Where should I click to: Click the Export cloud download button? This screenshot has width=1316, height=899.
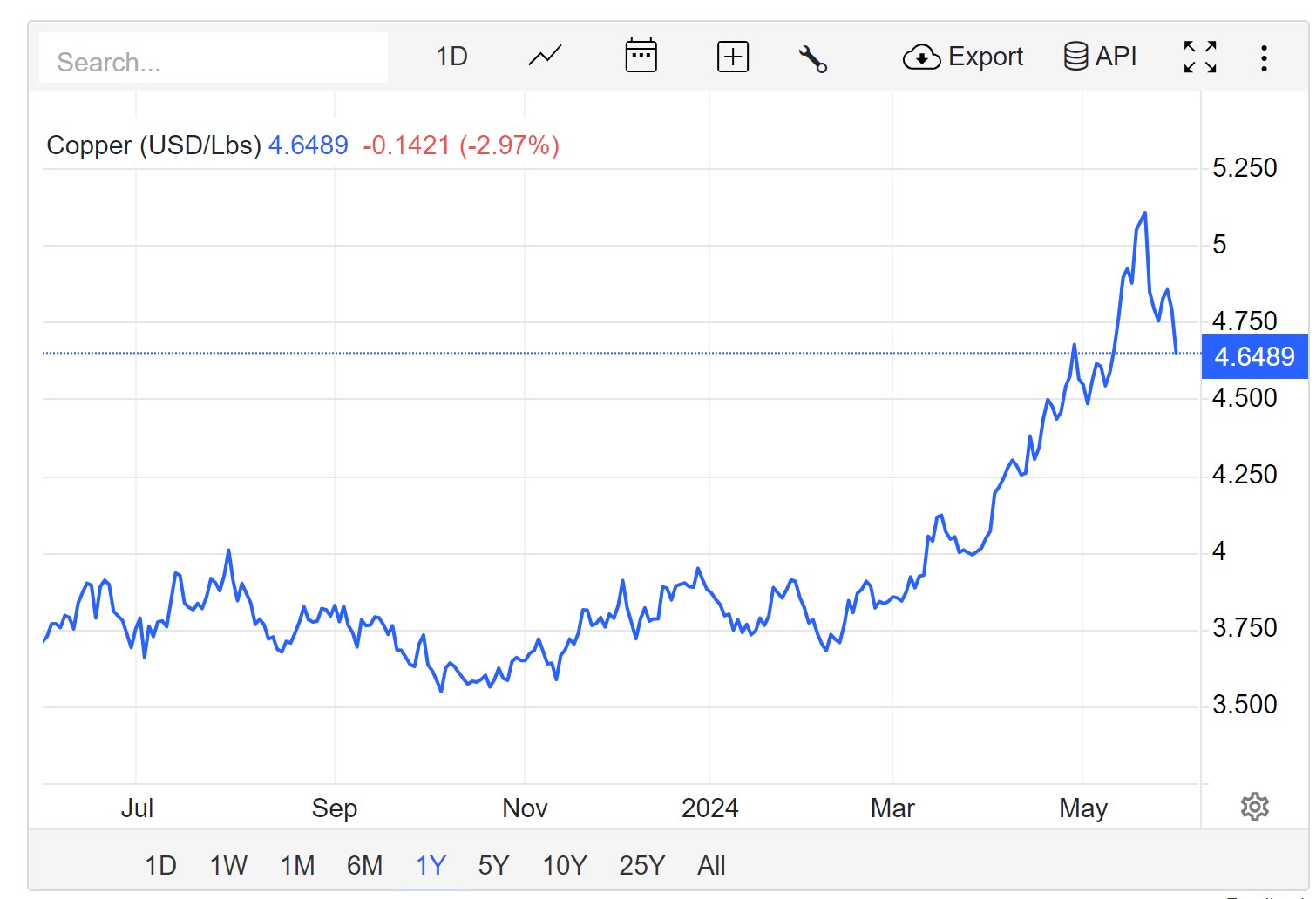click(963, 57)
